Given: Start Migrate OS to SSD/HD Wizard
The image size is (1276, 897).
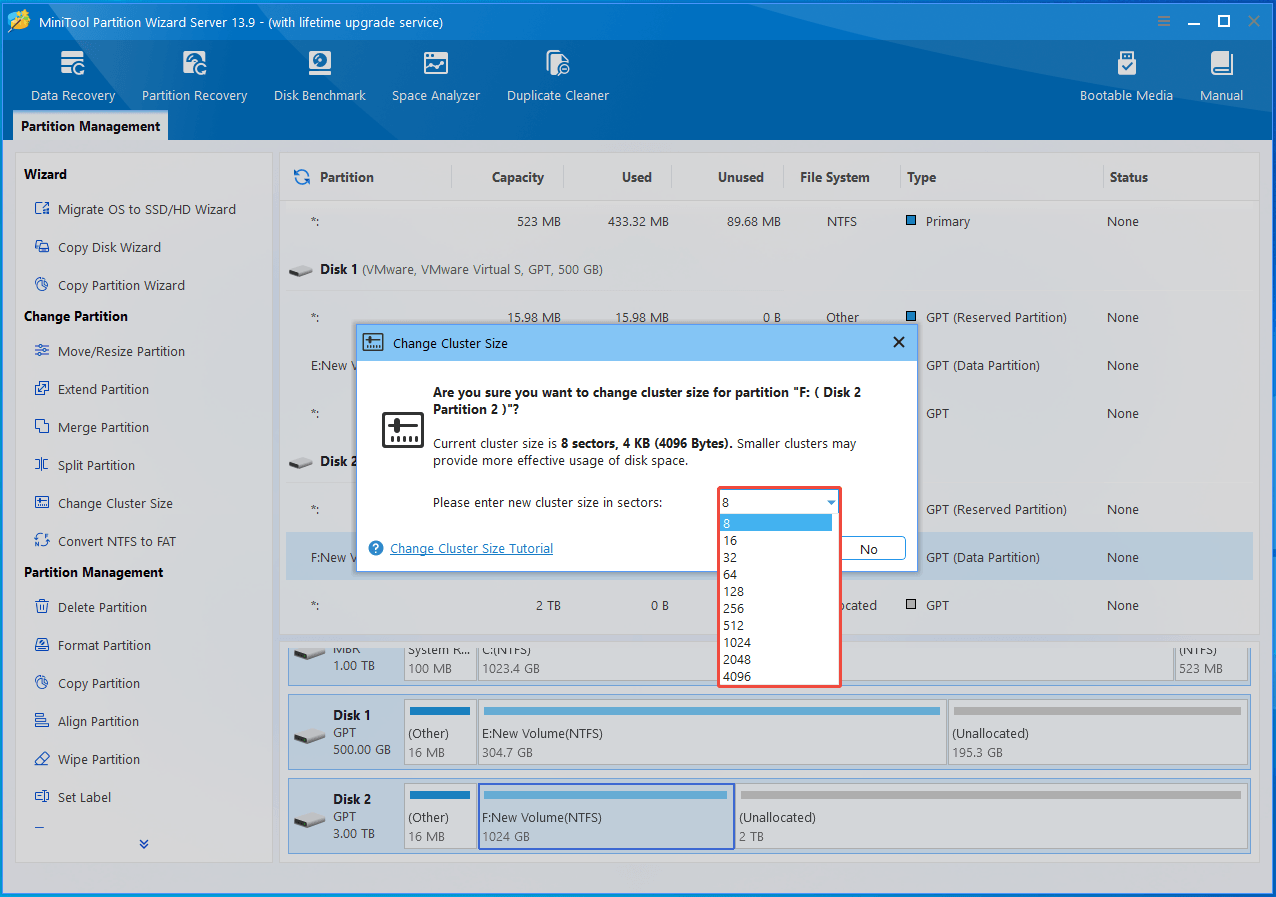Looking at the screenshot, I should pos(136,209).
